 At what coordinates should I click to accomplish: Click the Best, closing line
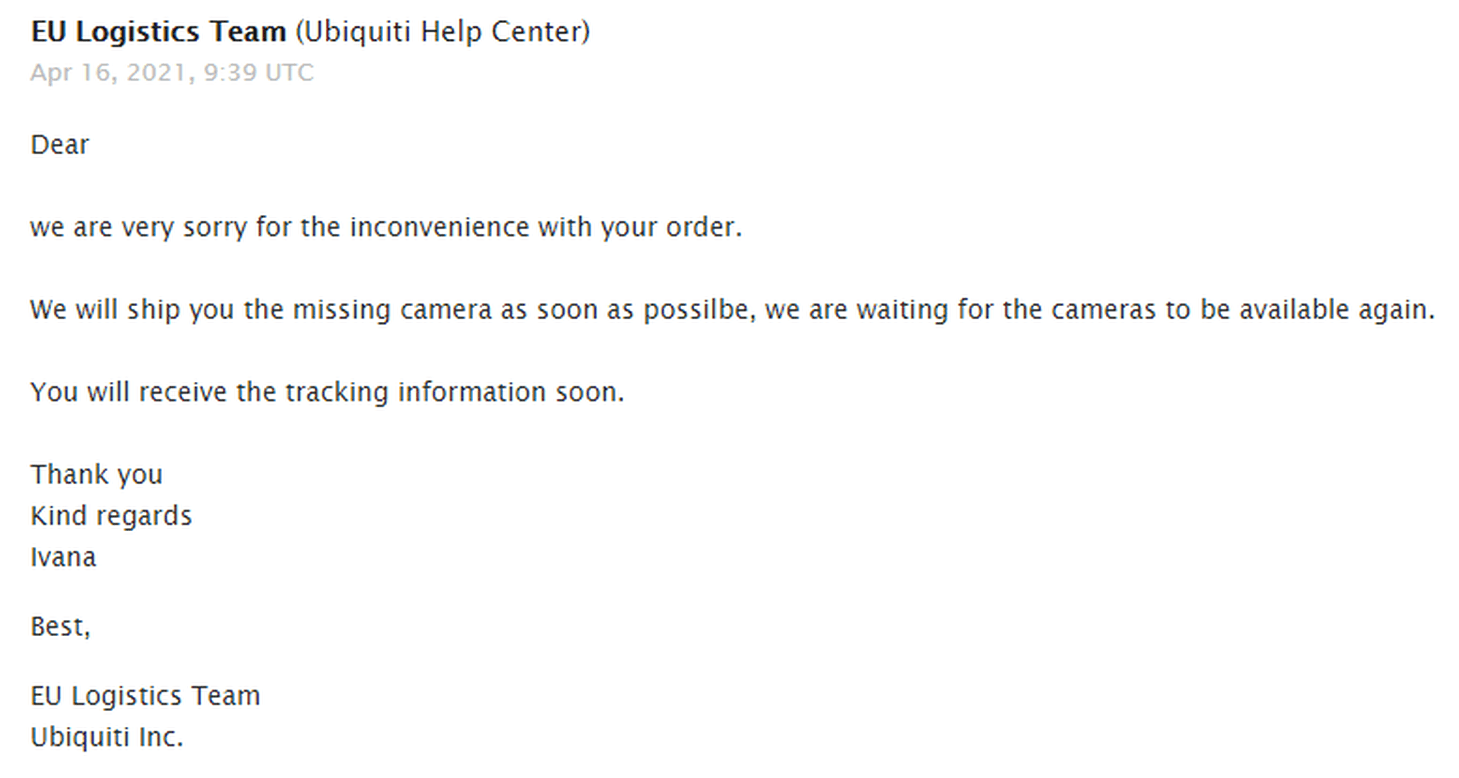pyautogui.click(x=60, y=627)
